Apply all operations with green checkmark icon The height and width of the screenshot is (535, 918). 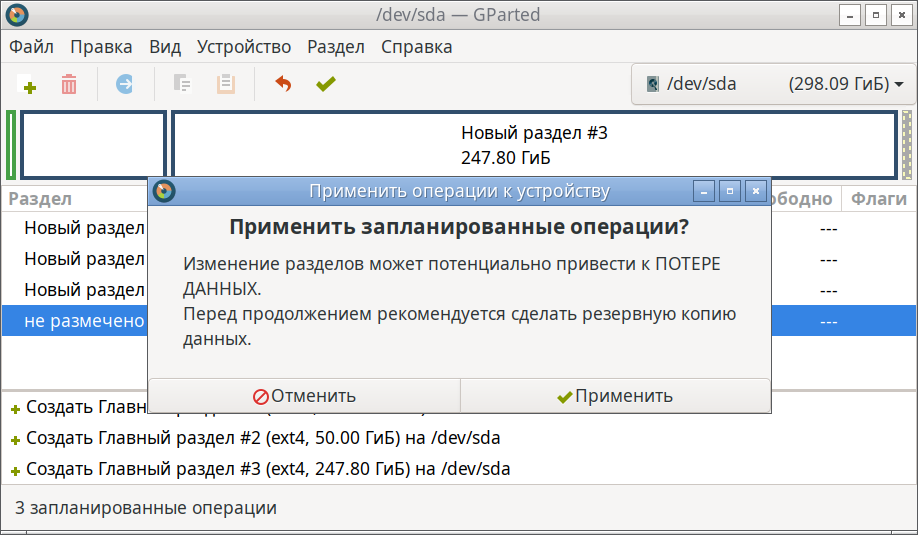coord(326,84)
